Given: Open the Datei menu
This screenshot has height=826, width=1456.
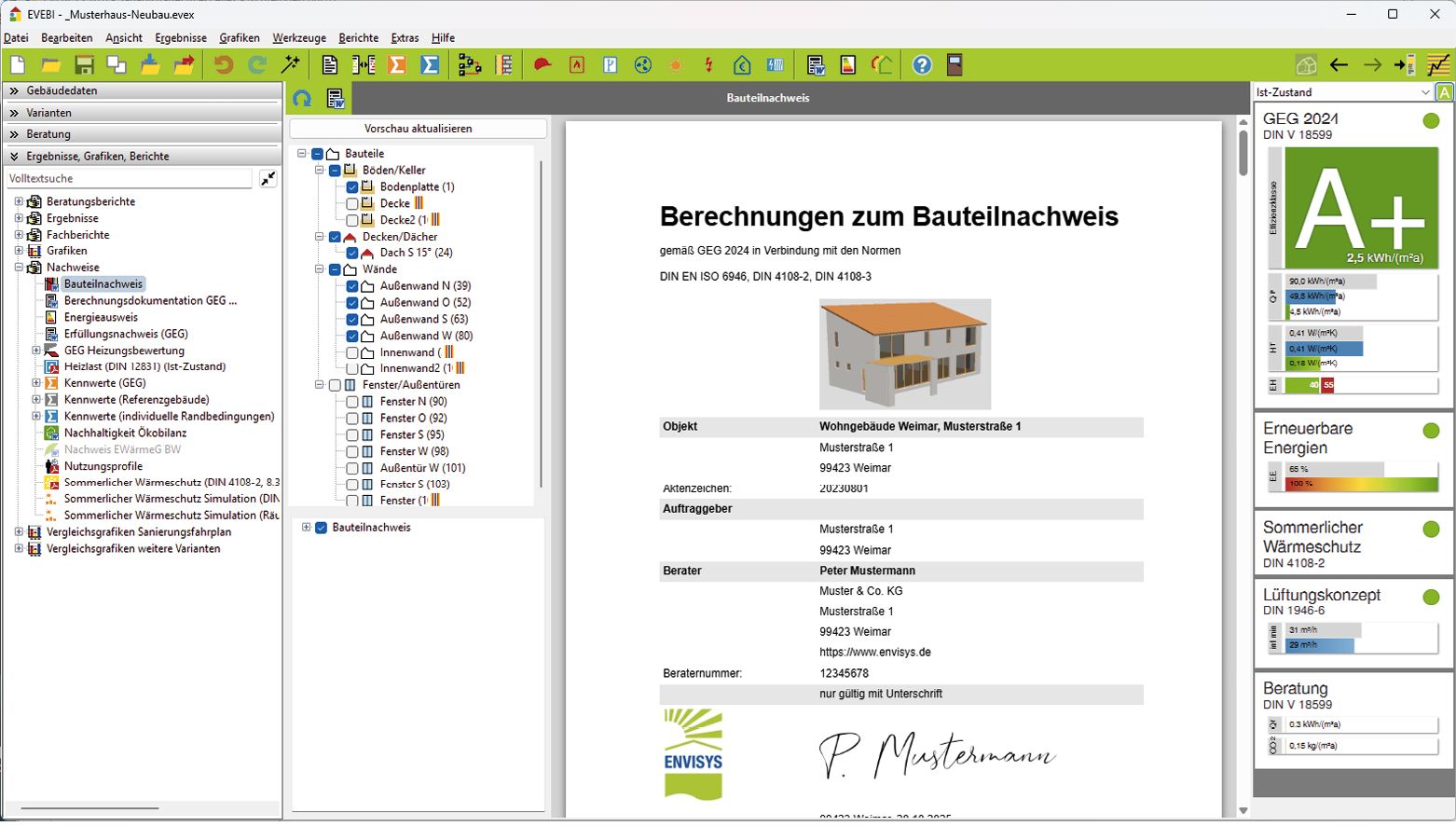Looking at the screenshot, I should tap(16, 38).
